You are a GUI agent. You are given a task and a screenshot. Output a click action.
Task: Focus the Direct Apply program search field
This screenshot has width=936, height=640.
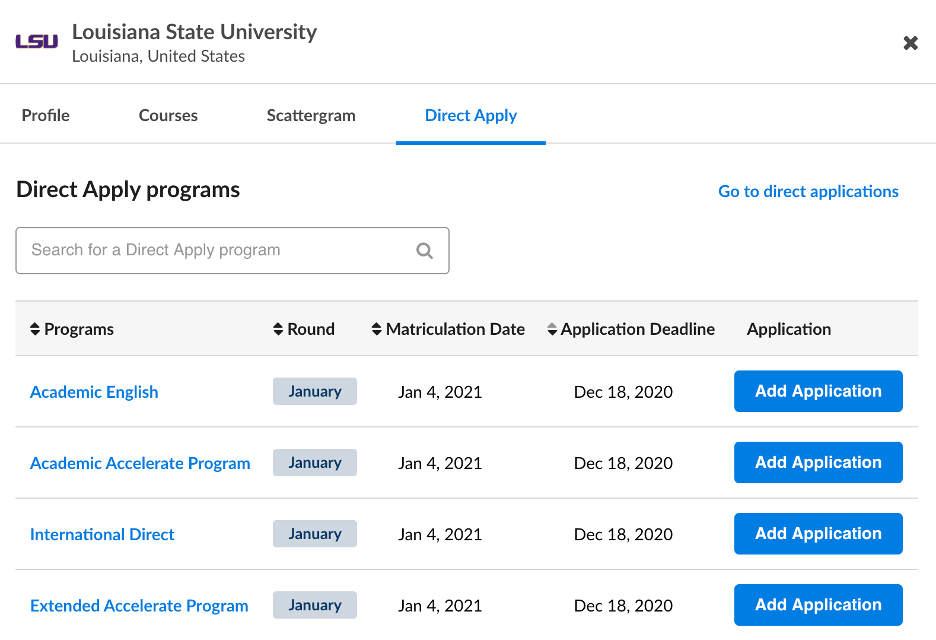tap(232, 250)
